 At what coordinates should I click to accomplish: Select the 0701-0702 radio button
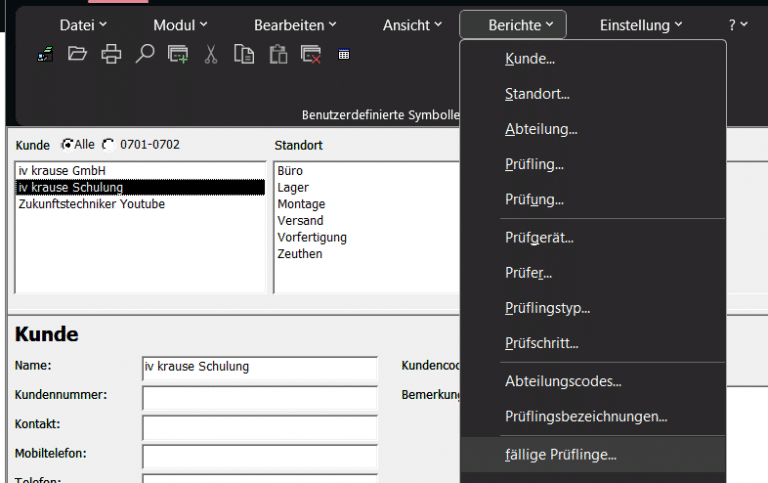108,145
